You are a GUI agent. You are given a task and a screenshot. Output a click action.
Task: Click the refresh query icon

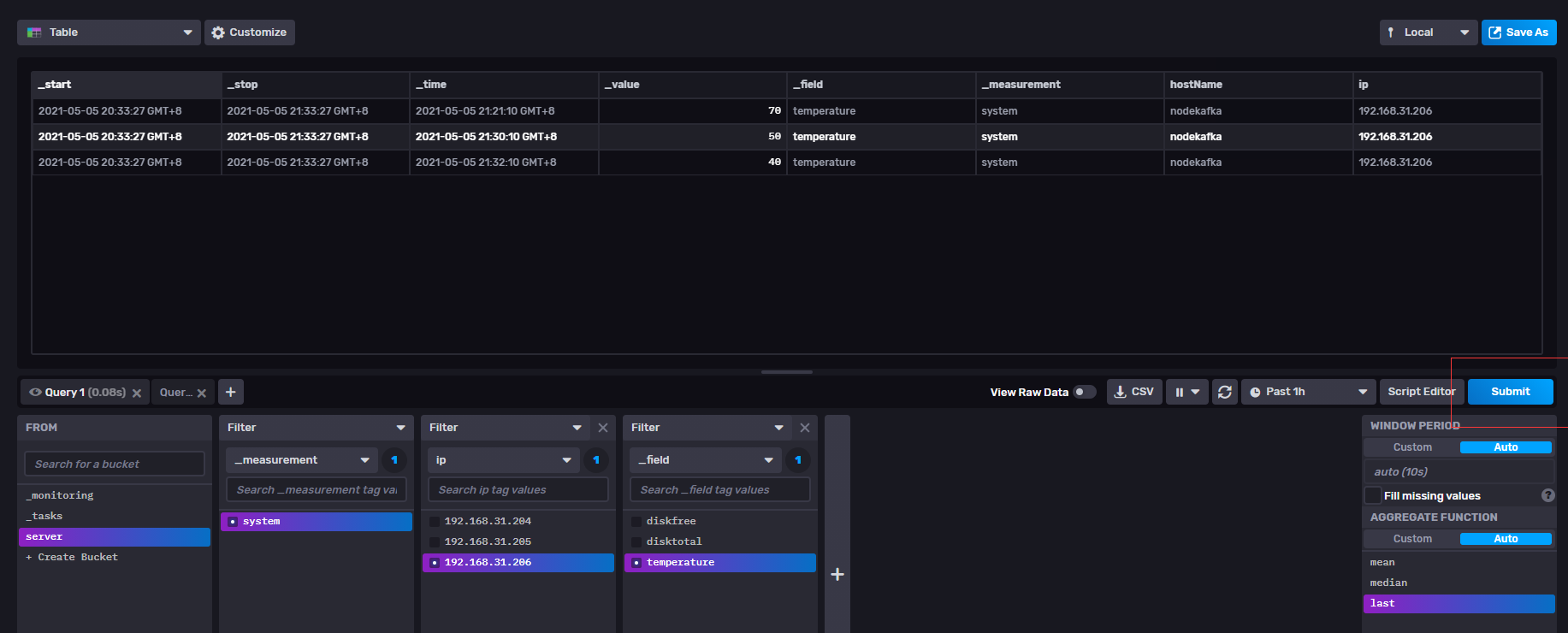pyautogui.click(x=1224, y=392)
